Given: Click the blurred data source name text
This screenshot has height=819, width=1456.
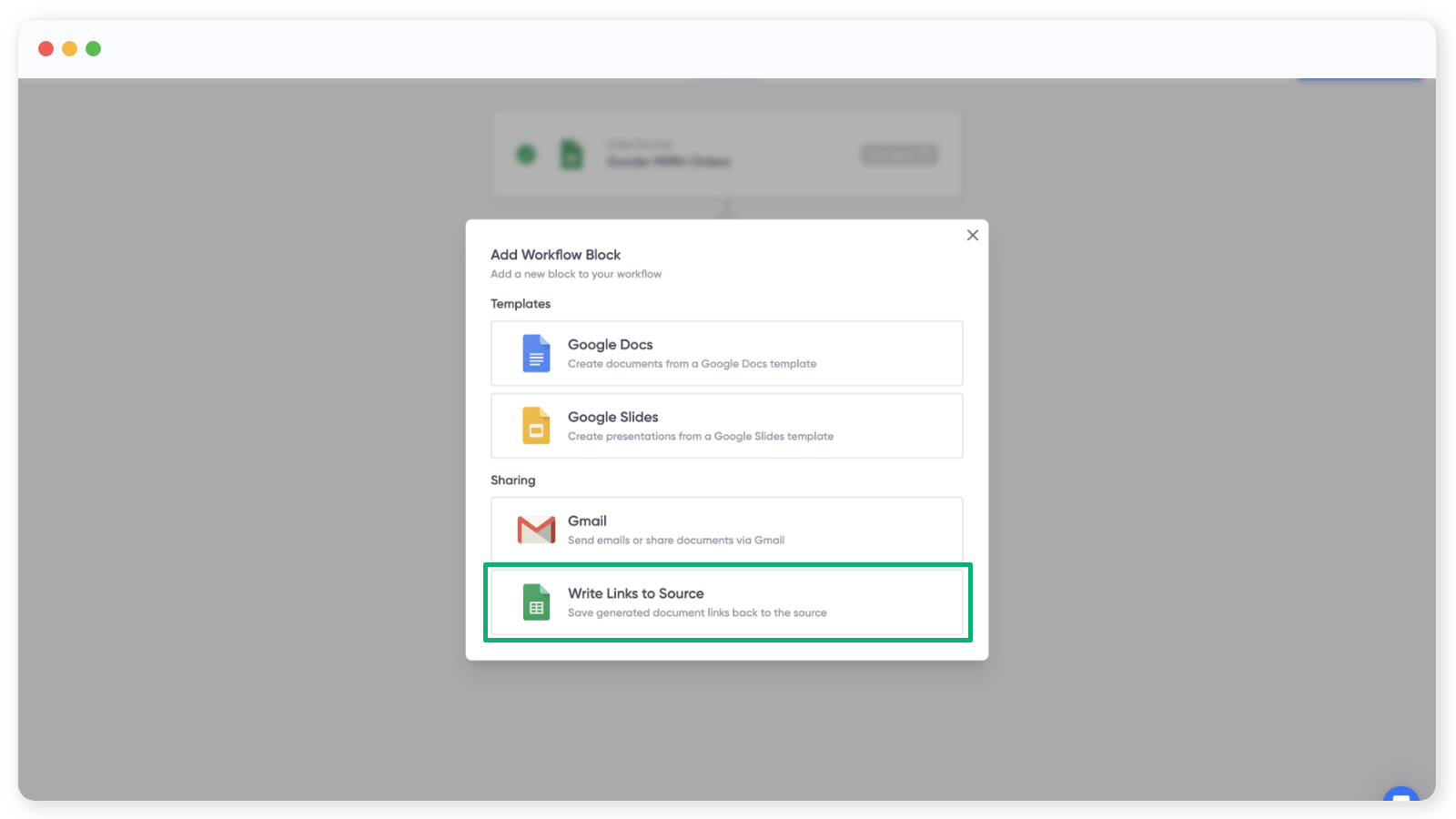Looking at the screenshot, I should [x=669, y=162].
